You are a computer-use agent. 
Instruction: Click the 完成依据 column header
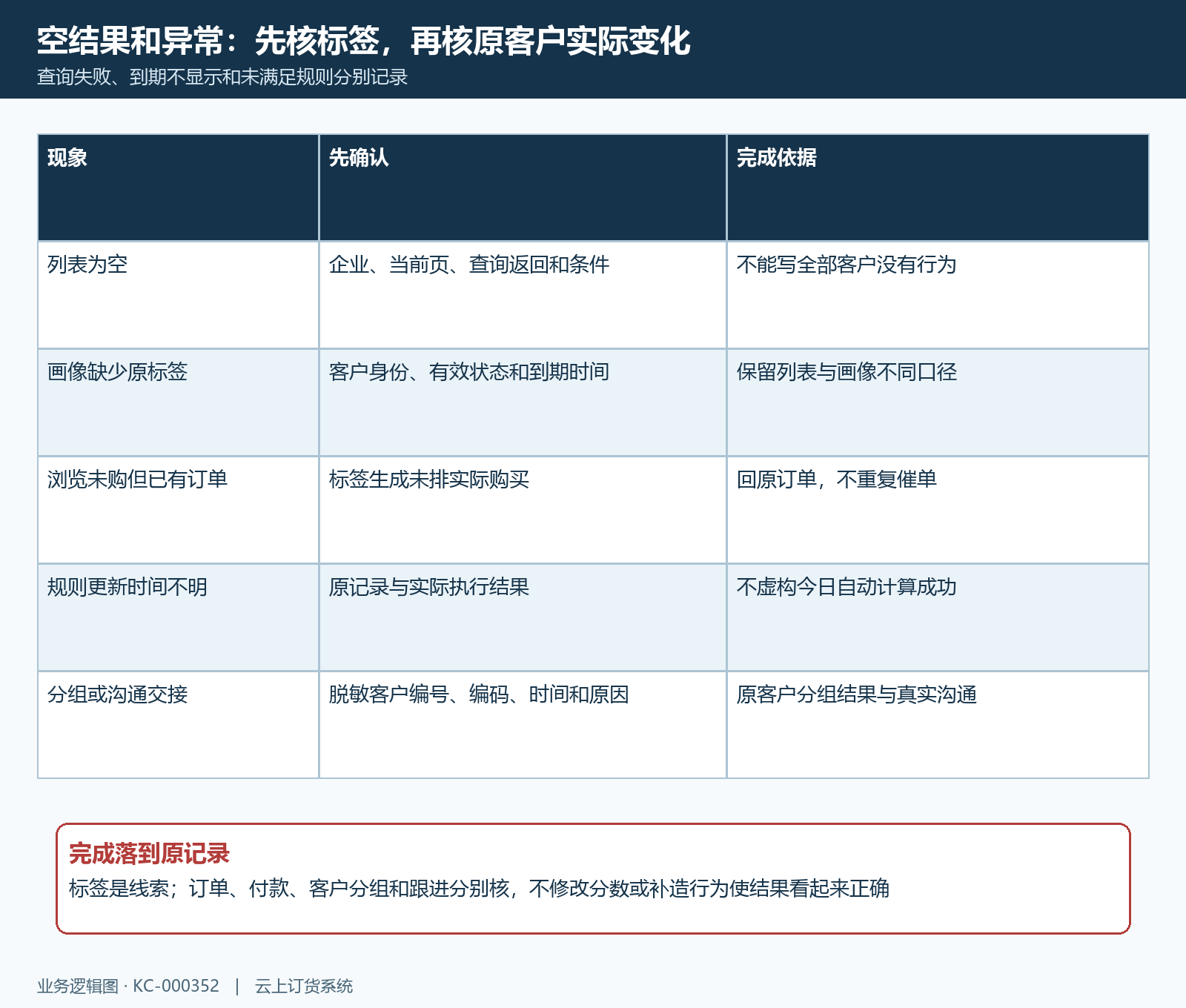pyautogui.click(x=938, y=188)
